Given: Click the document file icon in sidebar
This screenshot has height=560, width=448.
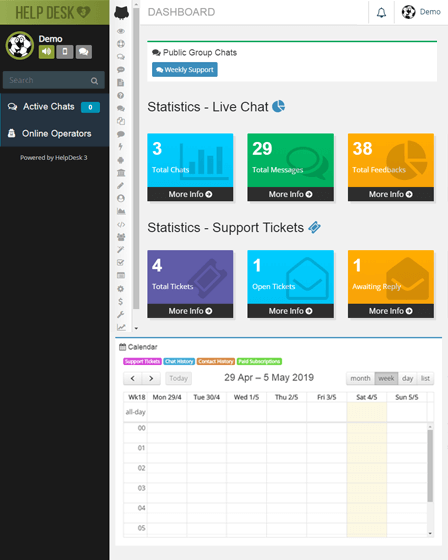Looking at the screenshot, I should (x=121, y=82).
